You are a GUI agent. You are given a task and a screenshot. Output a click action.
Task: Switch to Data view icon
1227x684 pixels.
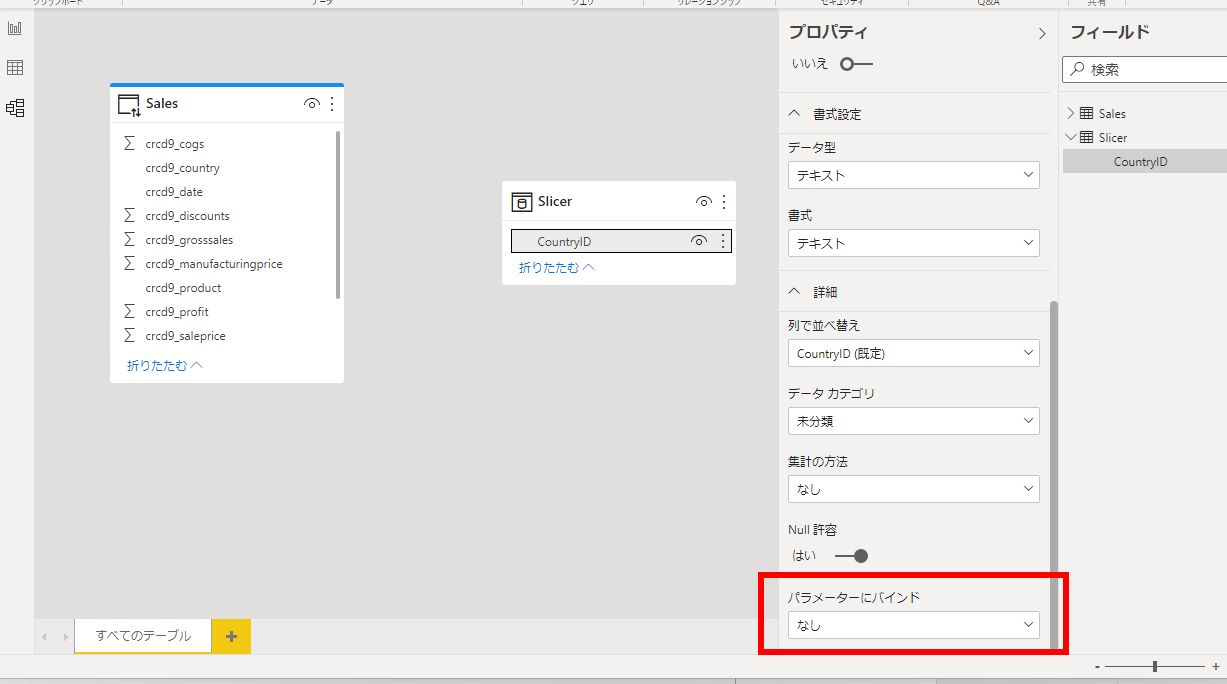coord(15,68)
